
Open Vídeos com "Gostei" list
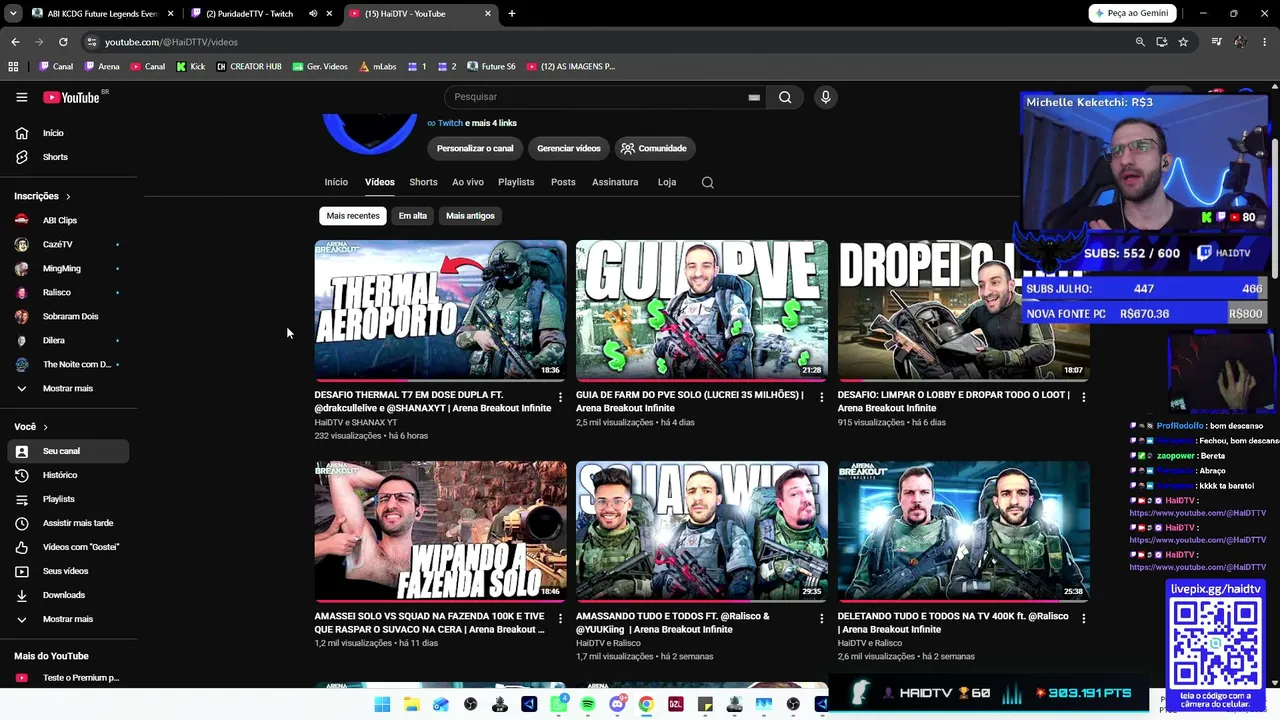coord(80,547)
